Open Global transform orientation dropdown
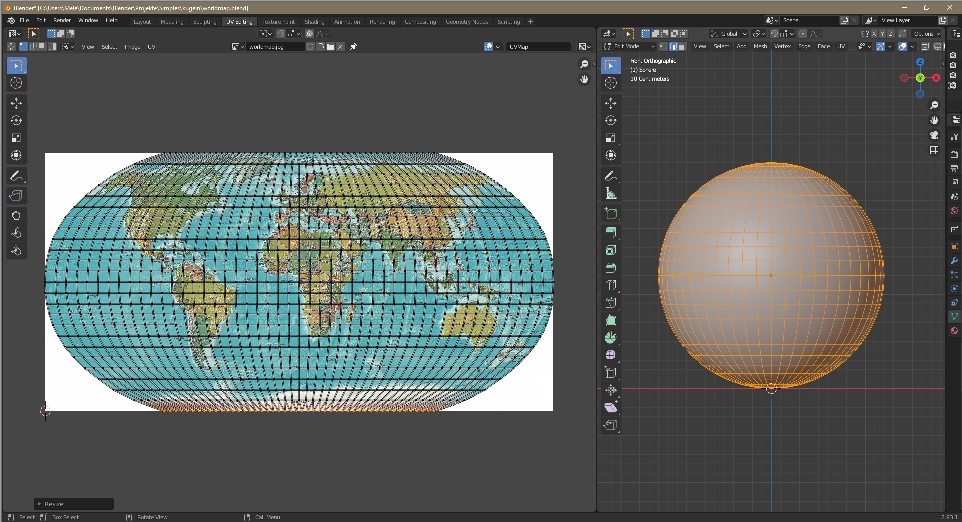 (x=728, y=34)
